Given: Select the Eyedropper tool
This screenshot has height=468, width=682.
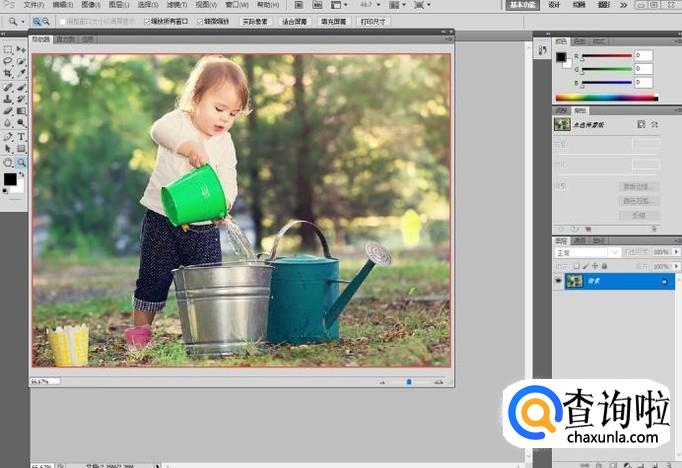Looking at the screenshot, I should (21, 73).
